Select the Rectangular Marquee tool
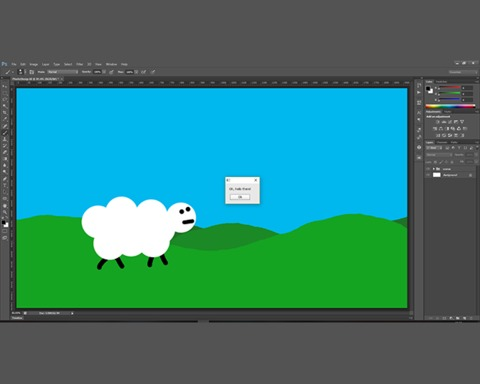The image size is (480, 384). pos(5,92)
